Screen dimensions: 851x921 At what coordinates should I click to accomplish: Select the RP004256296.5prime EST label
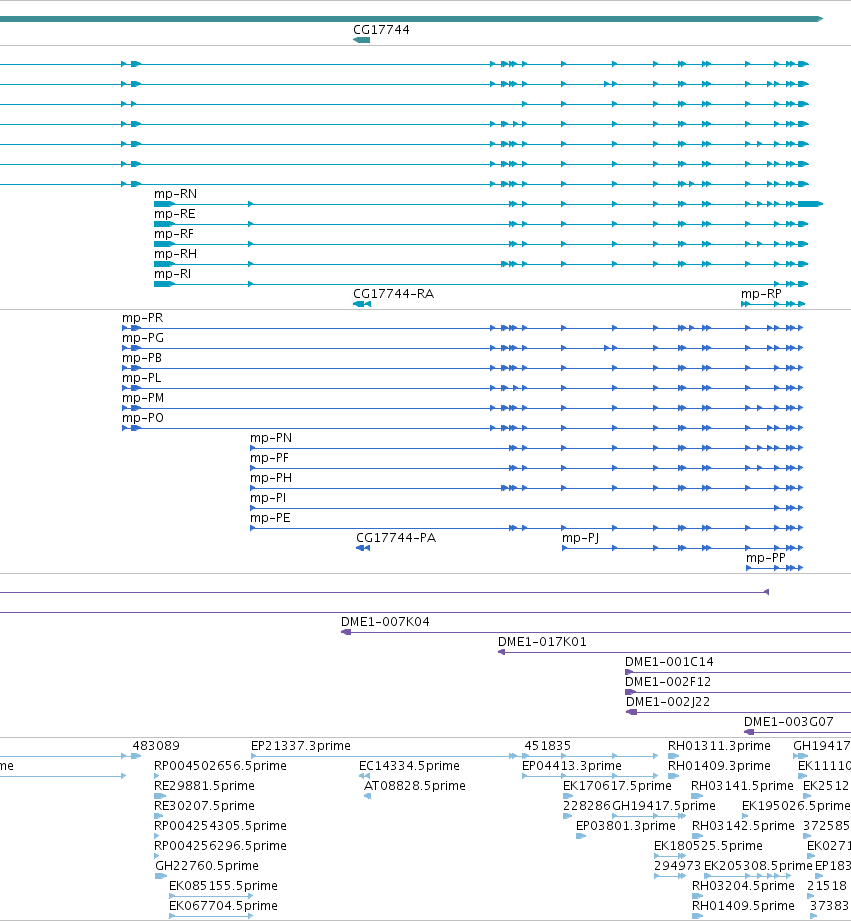220,845
